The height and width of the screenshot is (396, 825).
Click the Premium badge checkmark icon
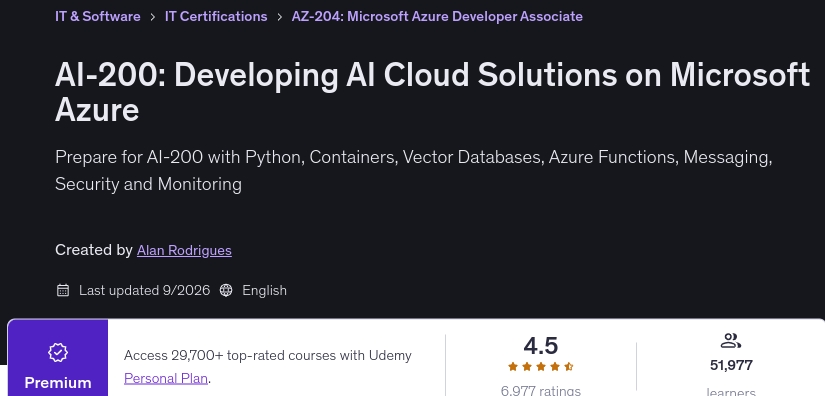(58, 352)
